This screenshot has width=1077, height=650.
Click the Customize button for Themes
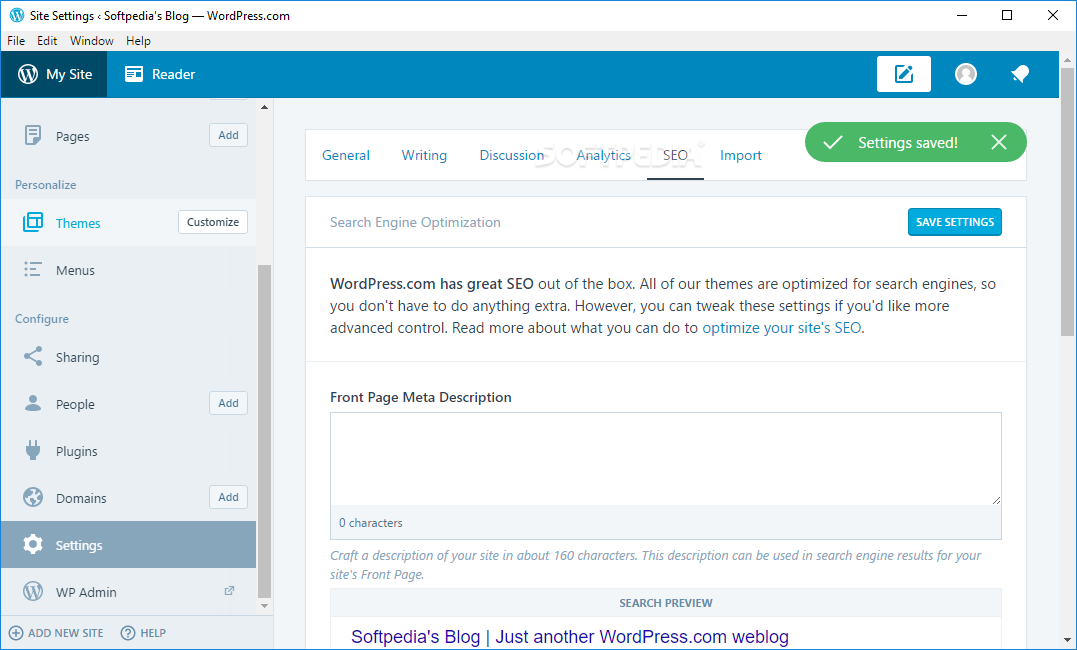coord(213,222)
